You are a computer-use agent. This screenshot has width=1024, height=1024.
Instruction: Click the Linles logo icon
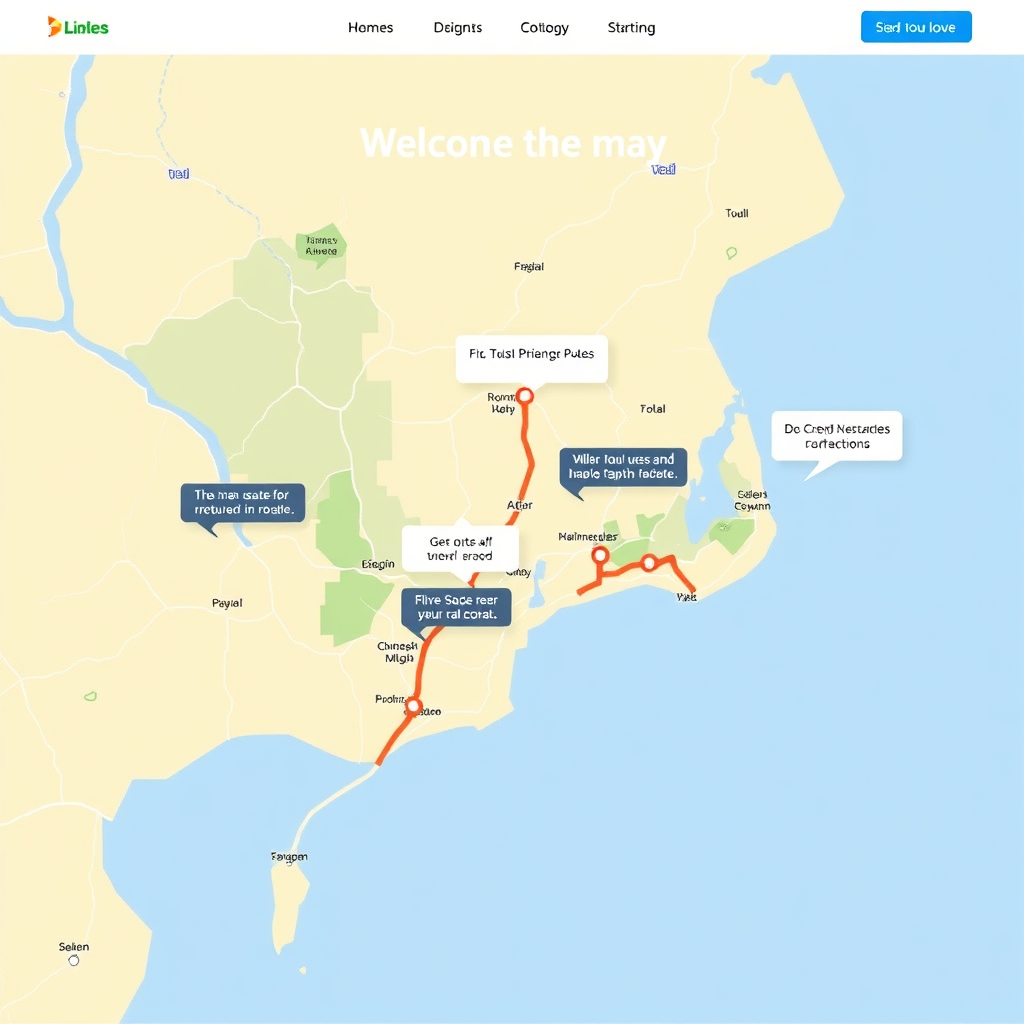(54, 27)
